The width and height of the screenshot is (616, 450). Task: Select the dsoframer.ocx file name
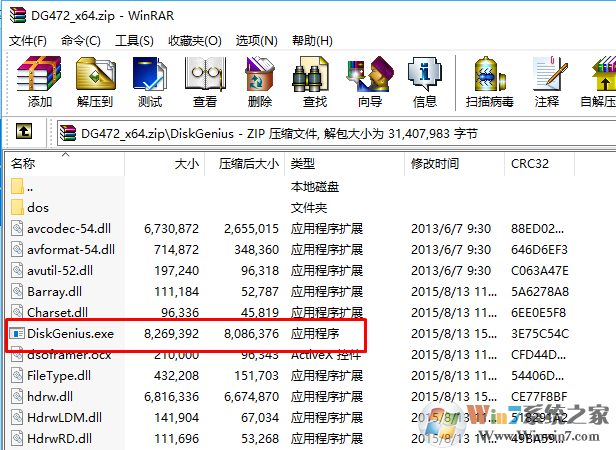(x=69, y=354)
